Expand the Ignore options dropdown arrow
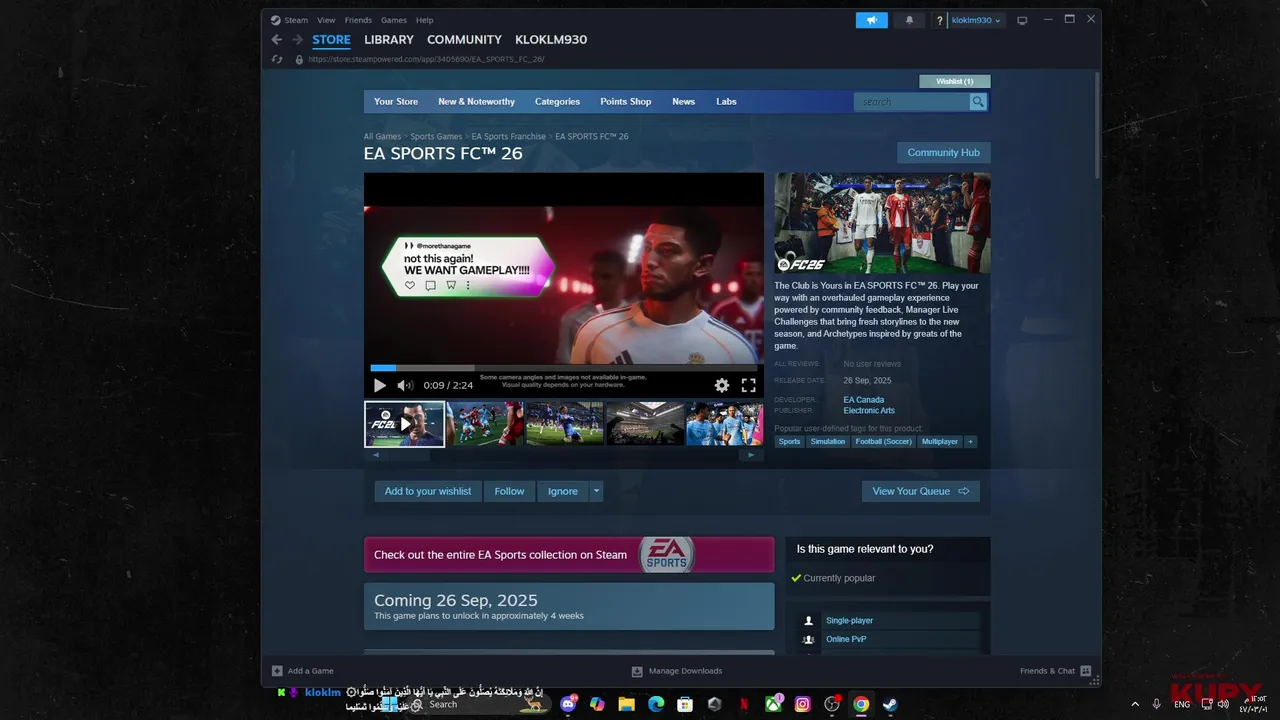This screenshot has height=720, width=1280. pos(596,491)
